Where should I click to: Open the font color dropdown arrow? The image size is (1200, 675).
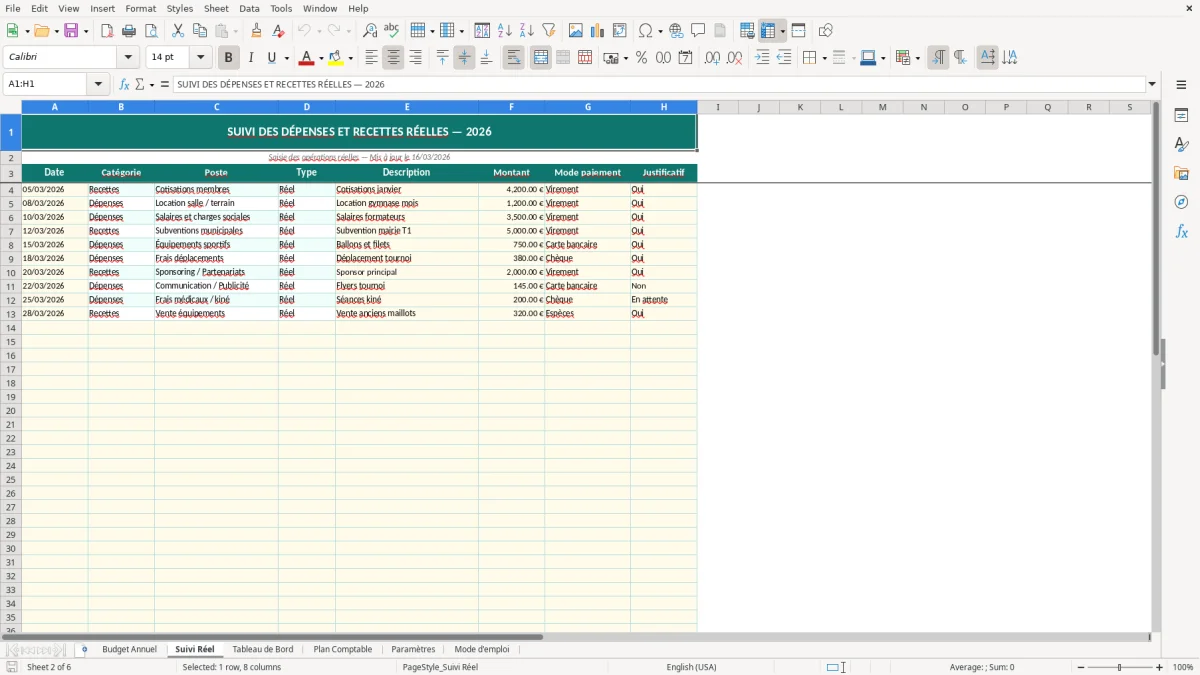click(x=320, y=58)
